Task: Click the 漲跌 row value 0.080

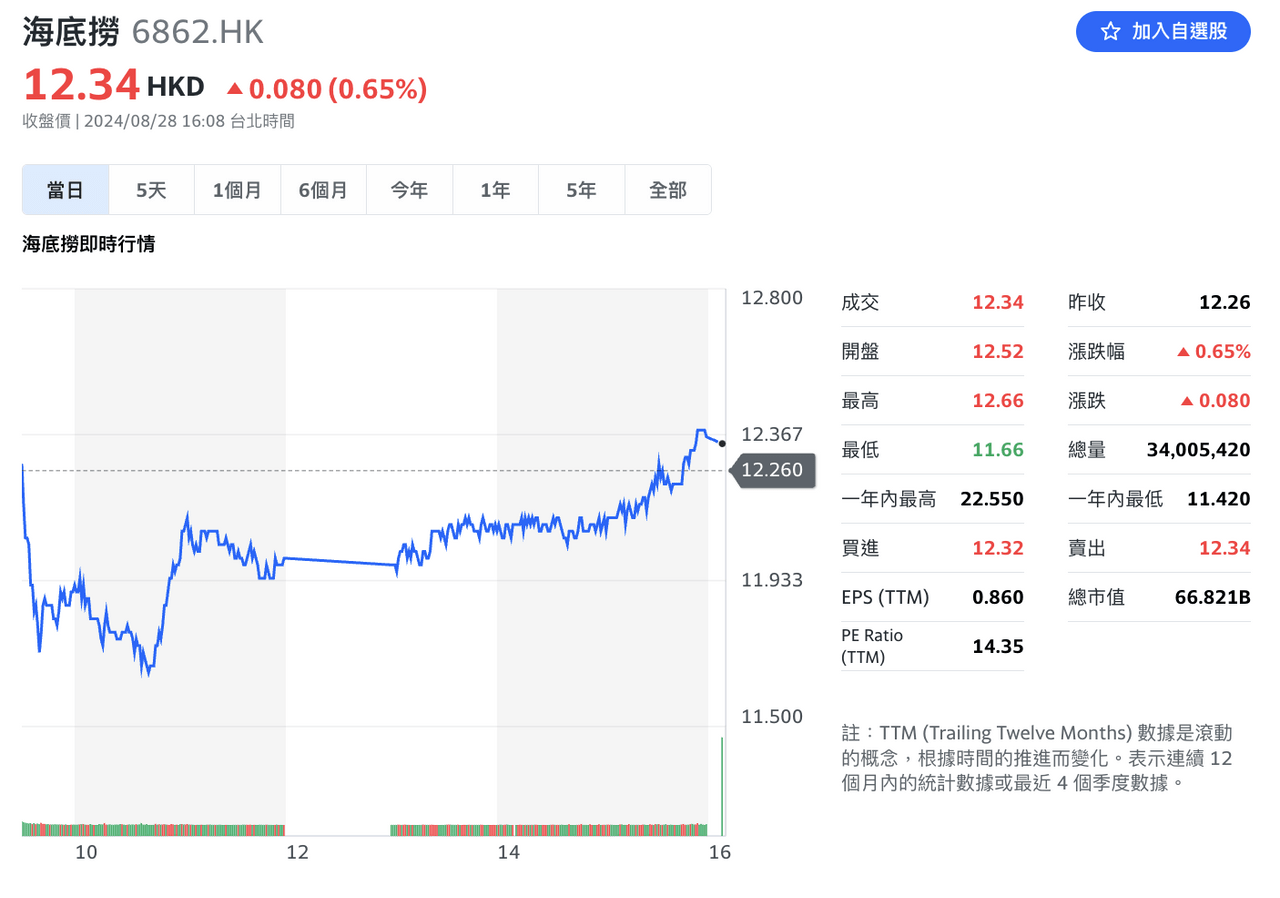Action: [x=1225, y=400]
